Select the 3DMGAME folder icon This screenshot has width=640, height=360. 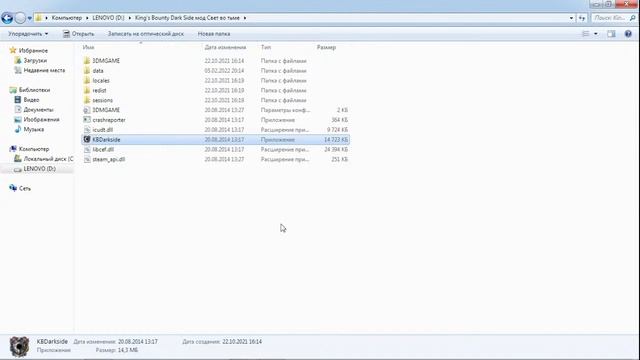pos(87,60)
